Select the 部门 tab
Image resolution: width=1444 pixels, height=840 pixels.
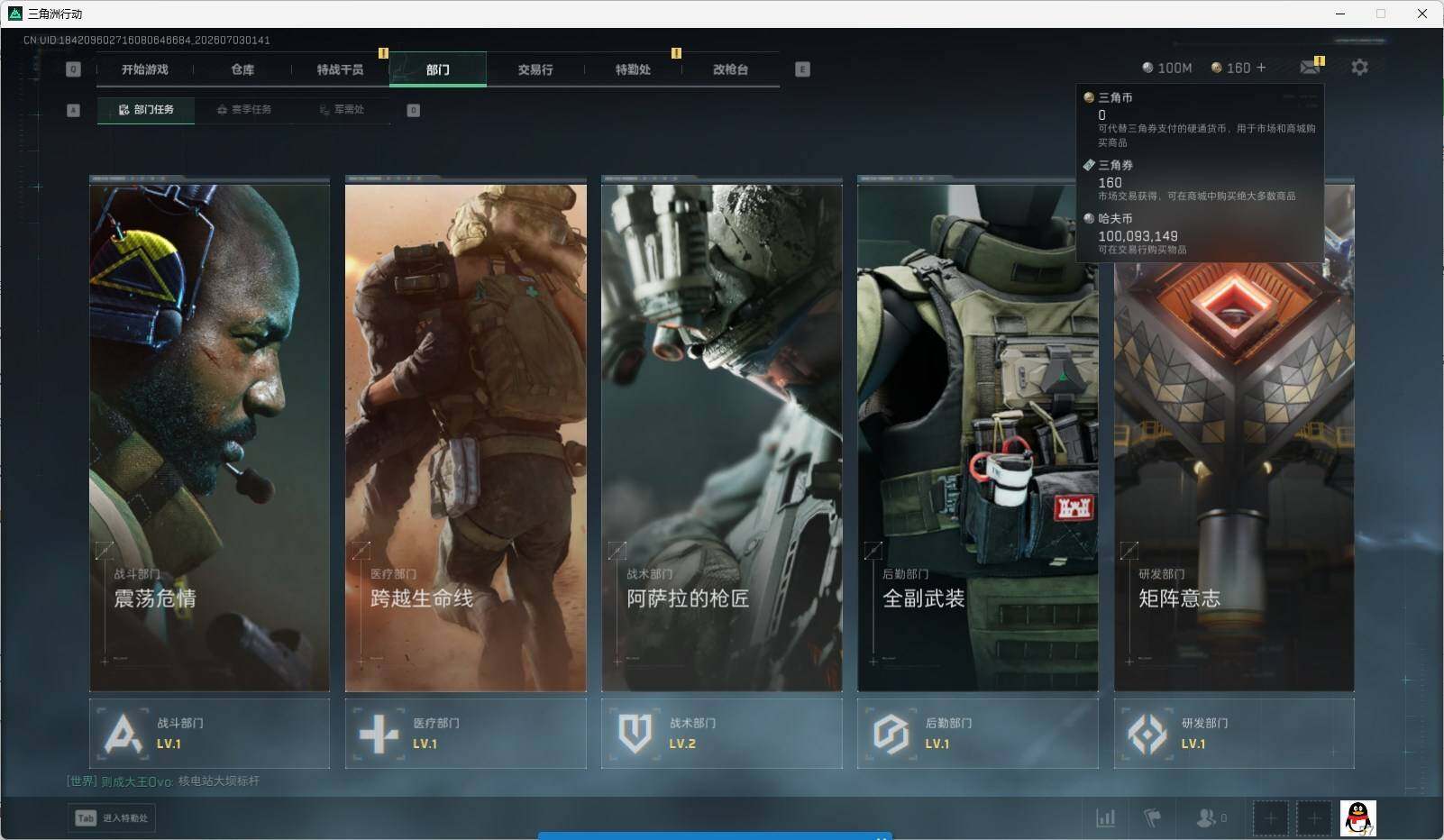(x=438, y=69)
